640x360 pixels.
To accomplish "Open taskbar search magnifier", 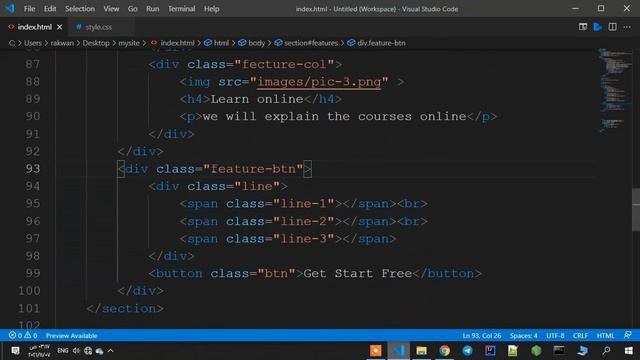I will pos(606,351).
